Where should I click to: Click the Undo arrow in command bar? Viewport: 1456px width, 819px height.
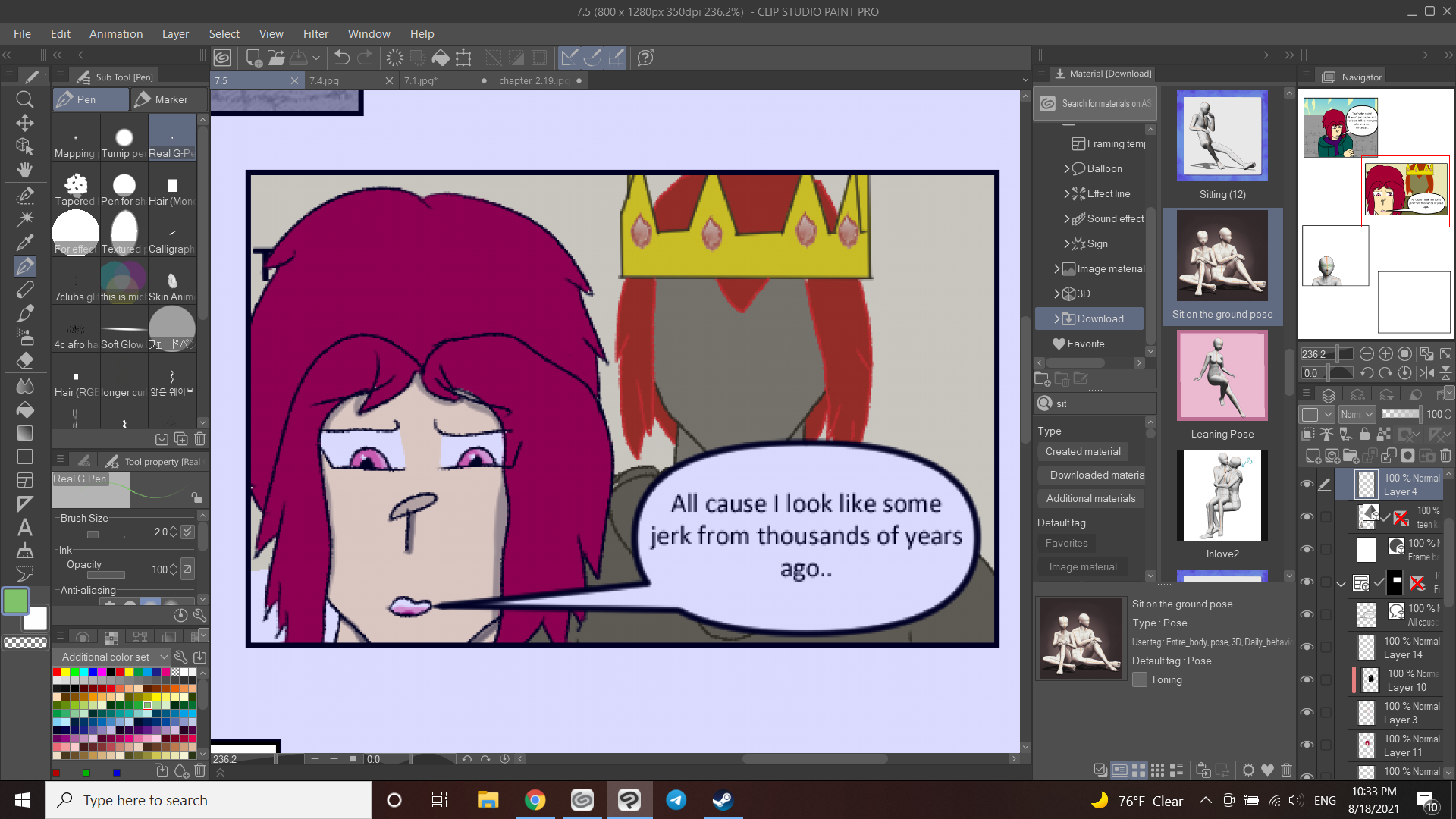tap(342, 58)
